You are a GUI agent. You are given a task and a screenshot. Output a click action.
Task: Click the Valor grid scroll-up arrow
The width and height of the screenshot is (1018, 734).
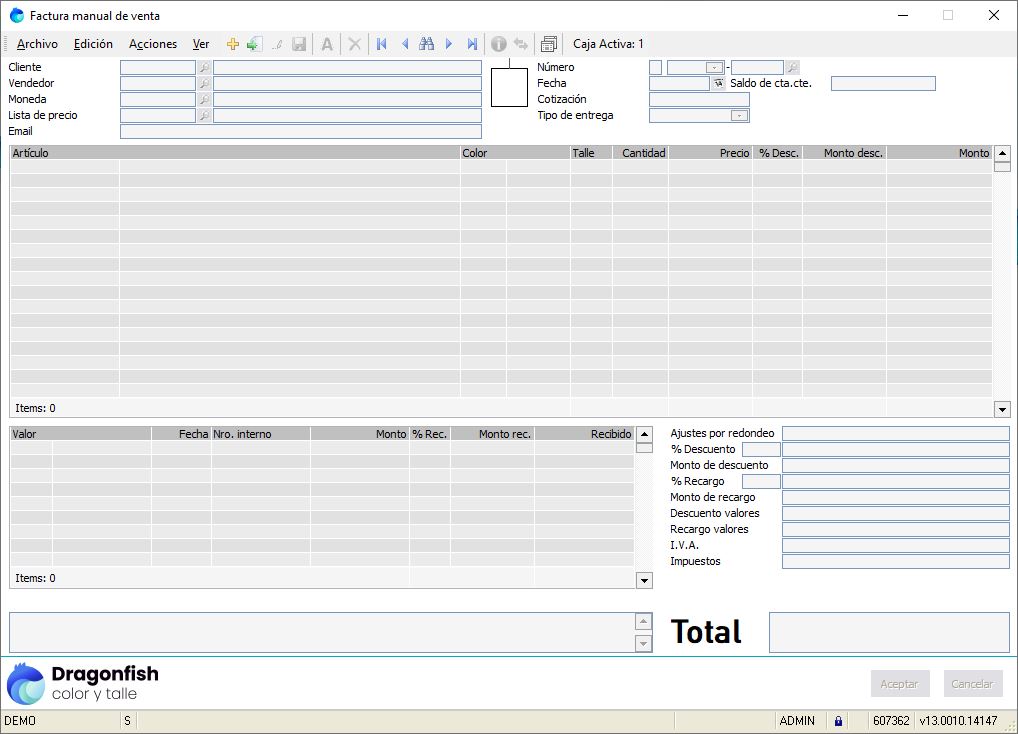[644, 434]
